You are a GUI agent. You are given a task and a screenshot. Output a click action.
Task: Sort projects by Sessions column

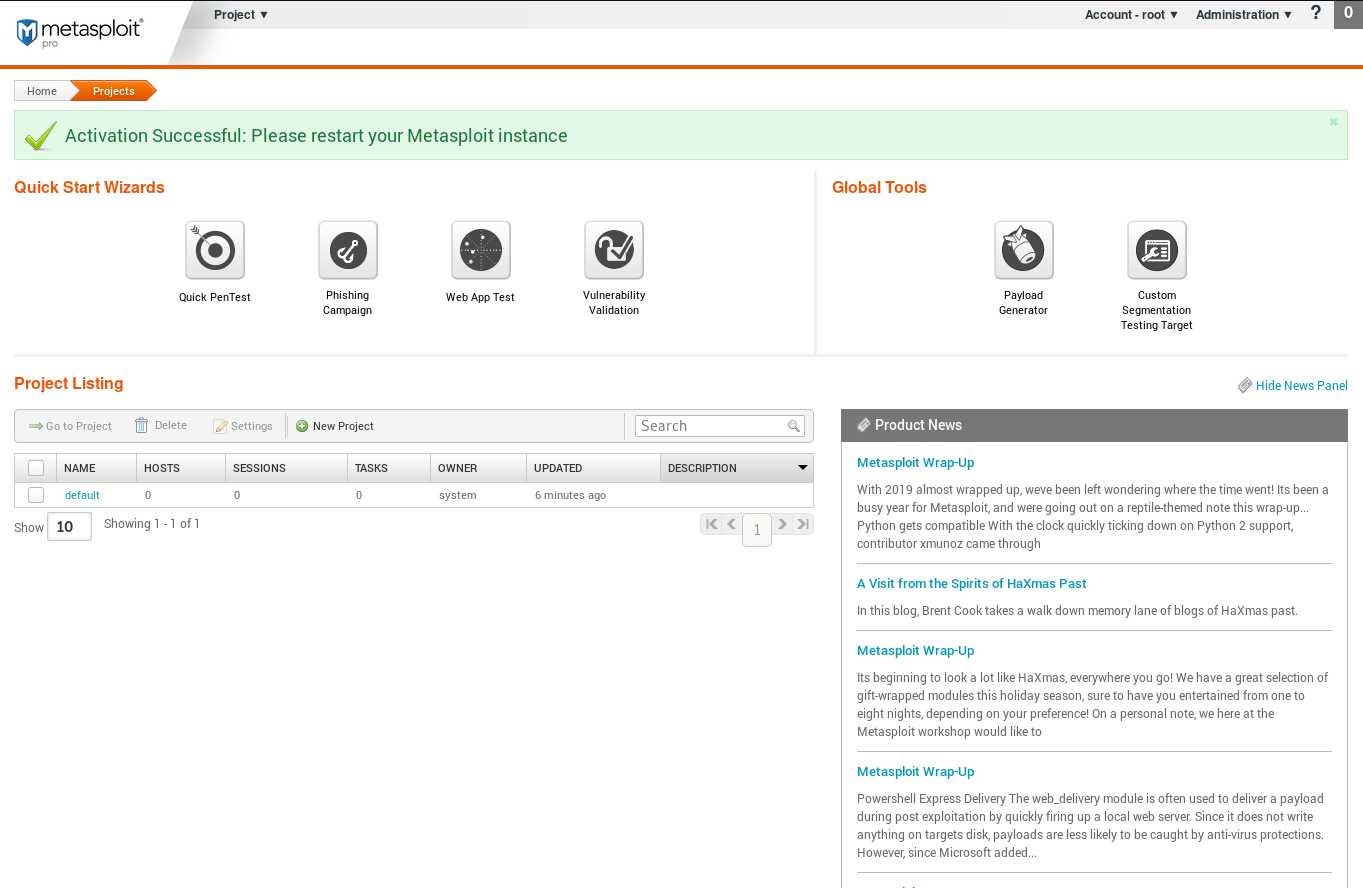click(x=286, y=468)
